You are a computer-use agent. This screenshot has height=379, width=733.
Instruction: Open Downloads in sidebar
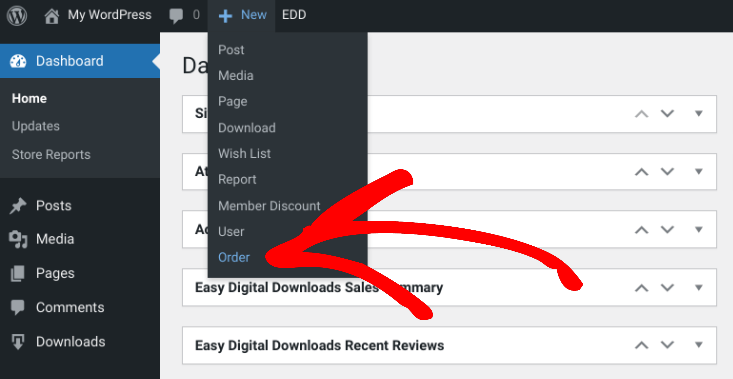(x=71, y=342)
